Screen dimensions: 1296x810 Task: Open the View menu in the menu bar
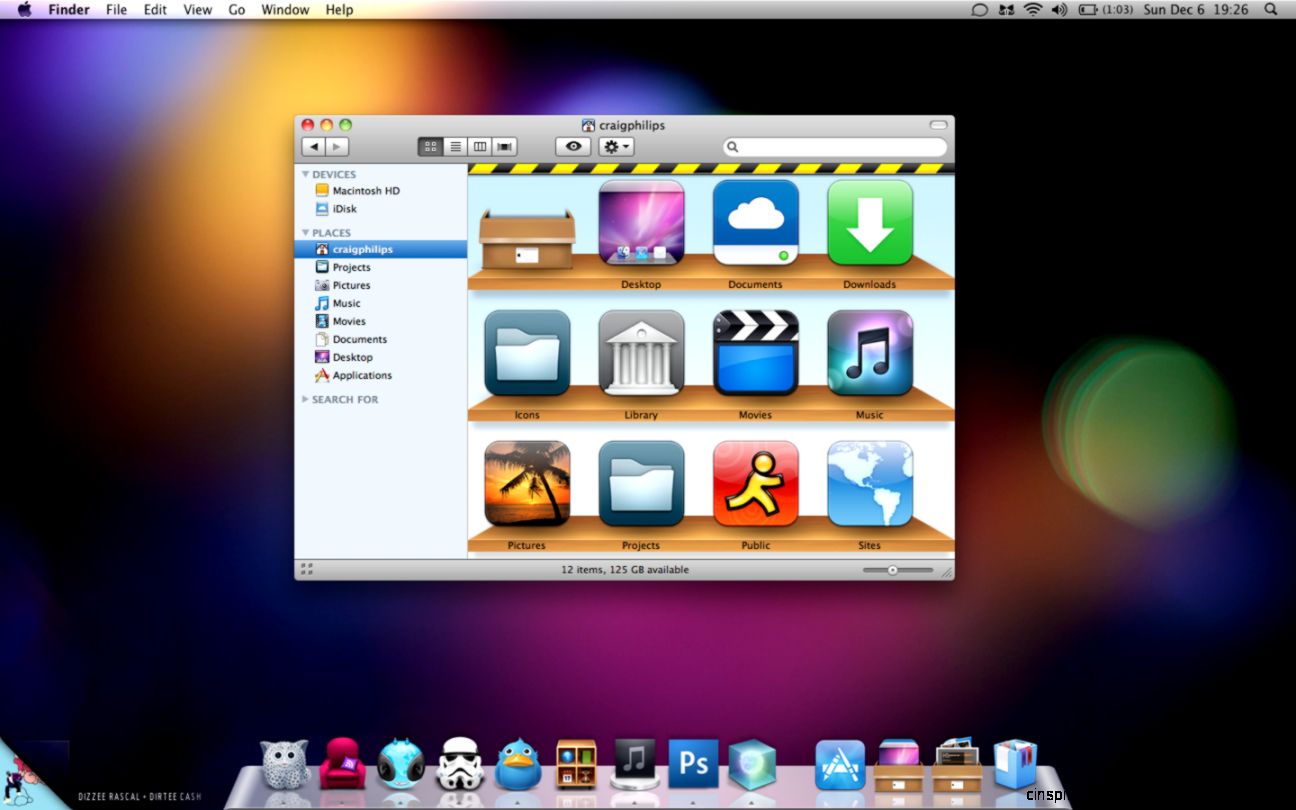click(197, 10)
